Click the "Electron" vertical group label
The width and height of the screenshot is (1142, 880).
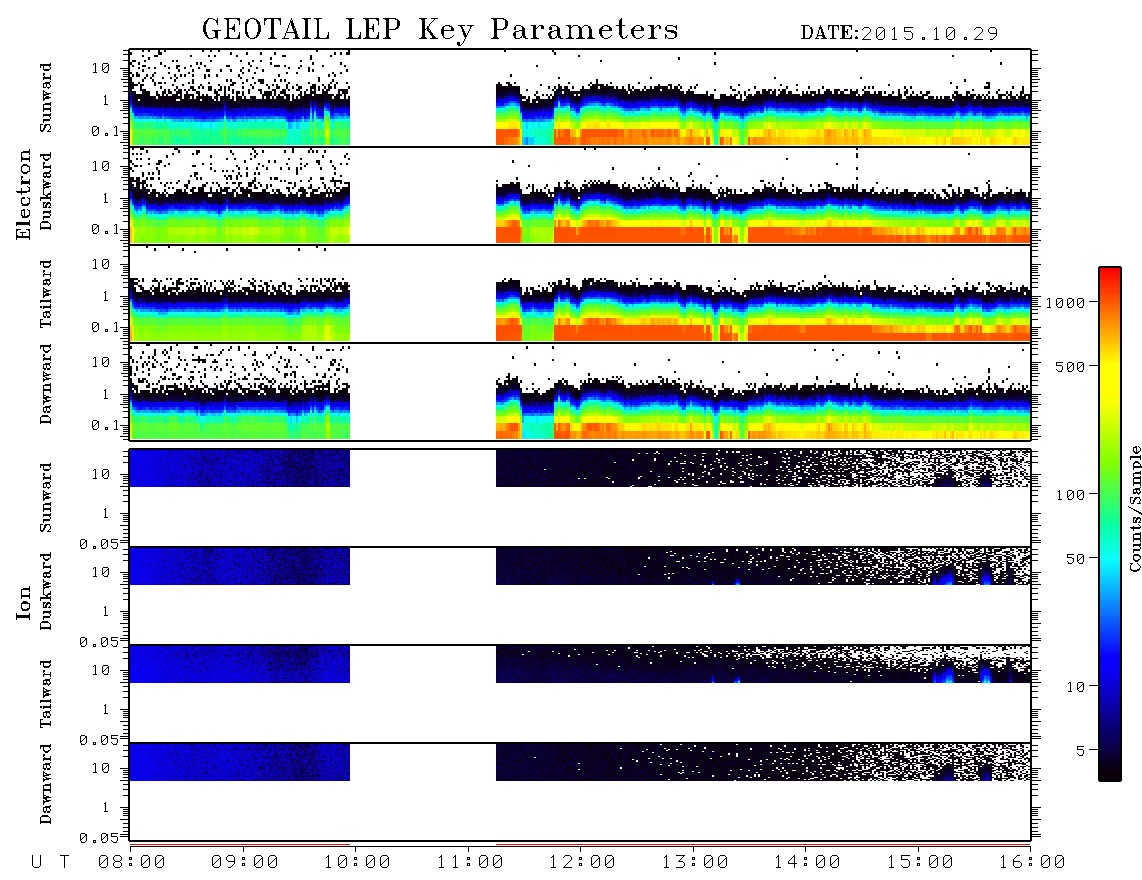point(24,194)
